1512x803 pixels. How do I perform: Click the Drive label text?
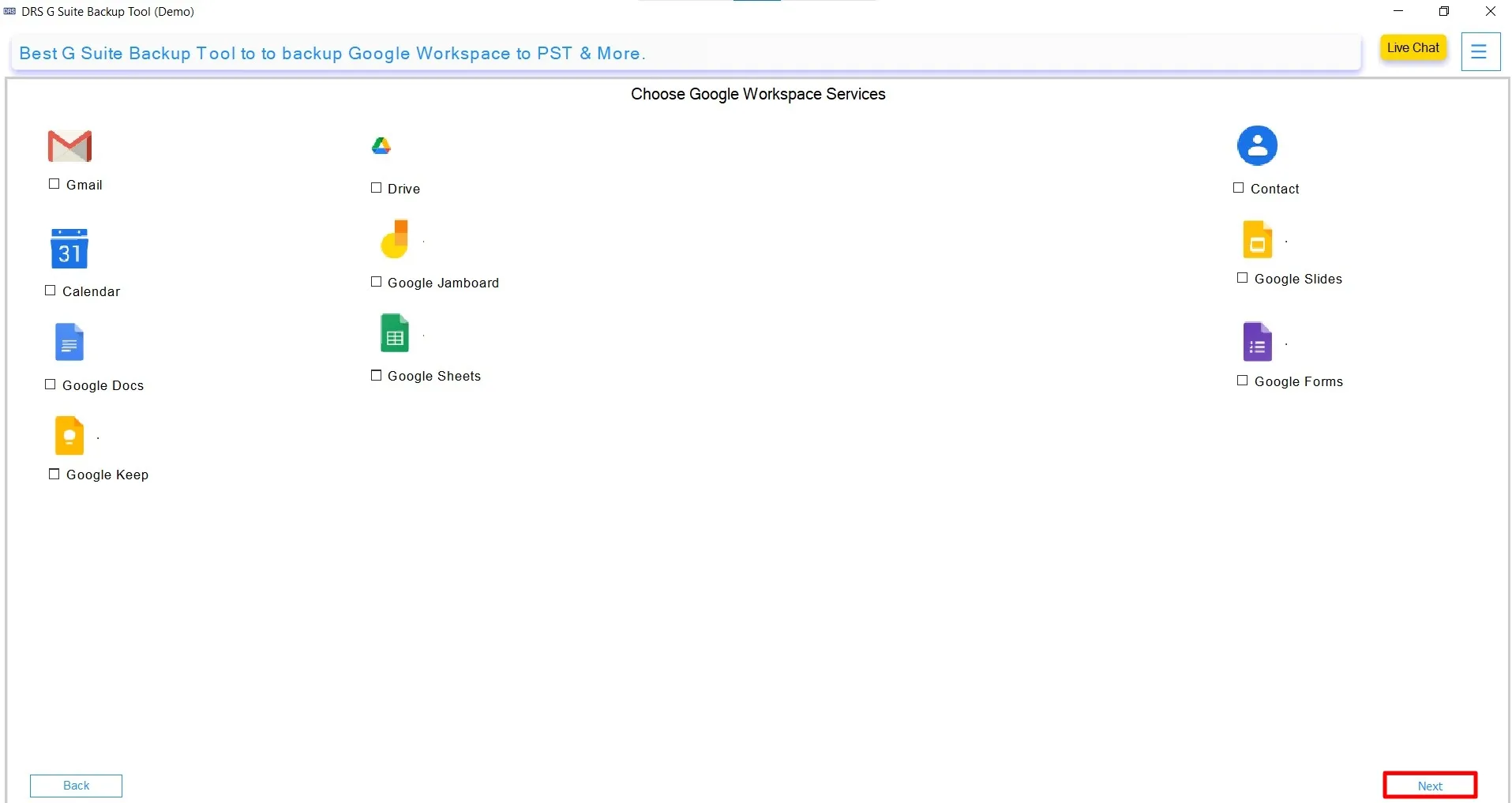[x=404, y=189]
